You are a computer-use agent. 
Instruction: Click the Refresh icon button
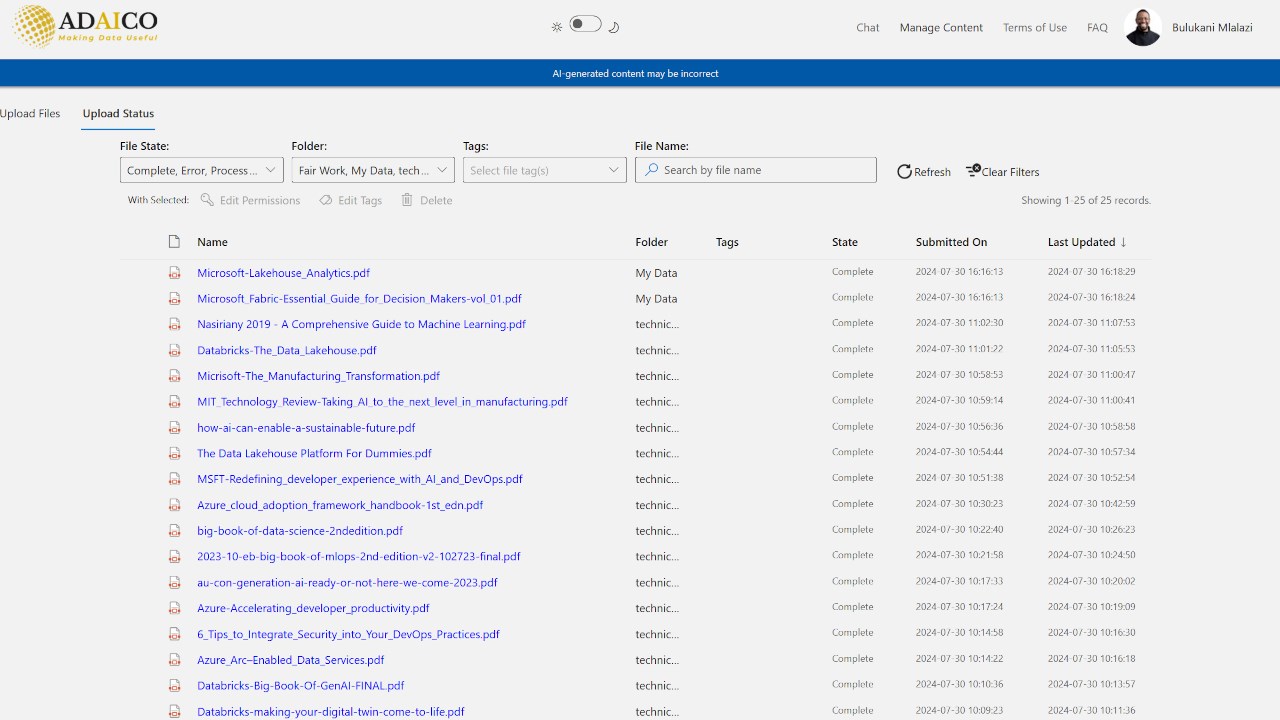coord(904,171)
